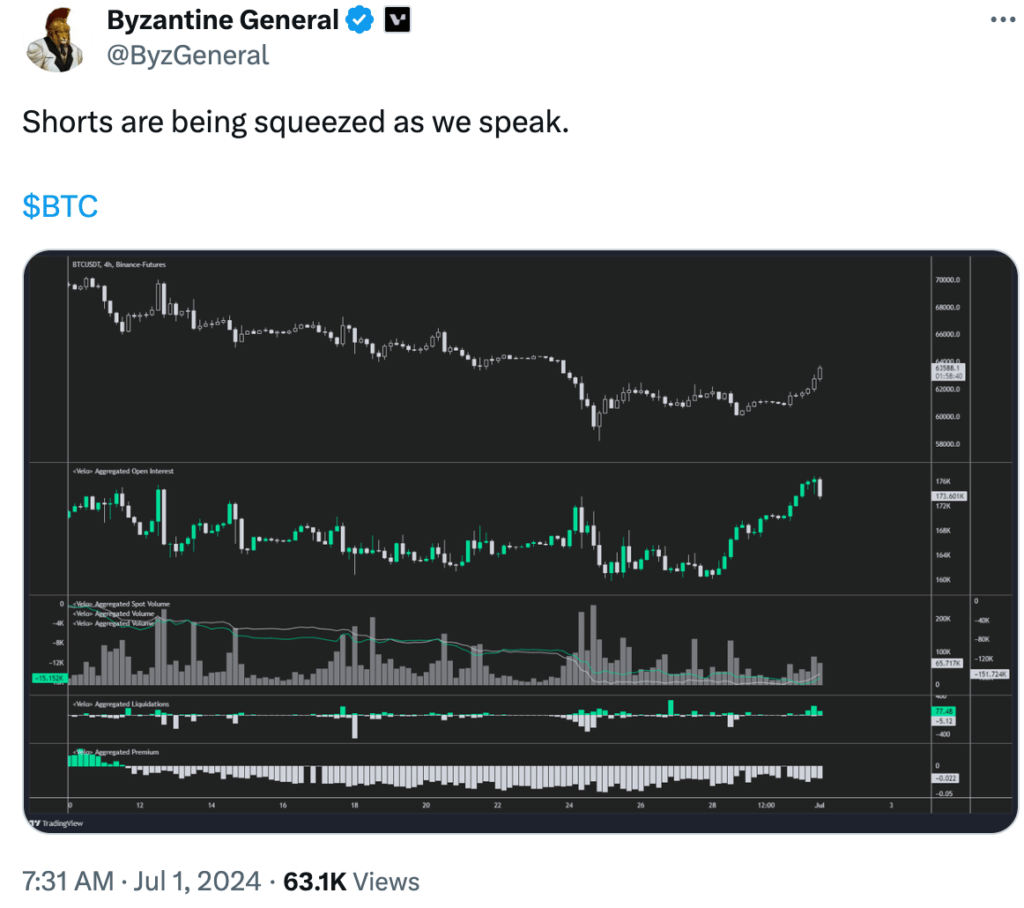1024x908 pixels.
Task: Click the 77.48 green liquidations tag
Action: pos(943,711)
